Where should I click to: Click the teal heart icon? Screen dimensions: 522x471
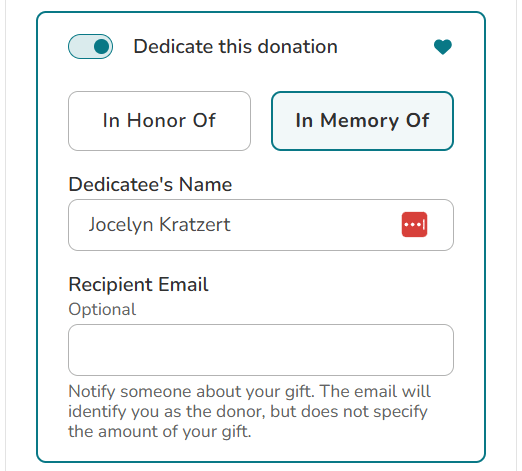tap(443, 47)
